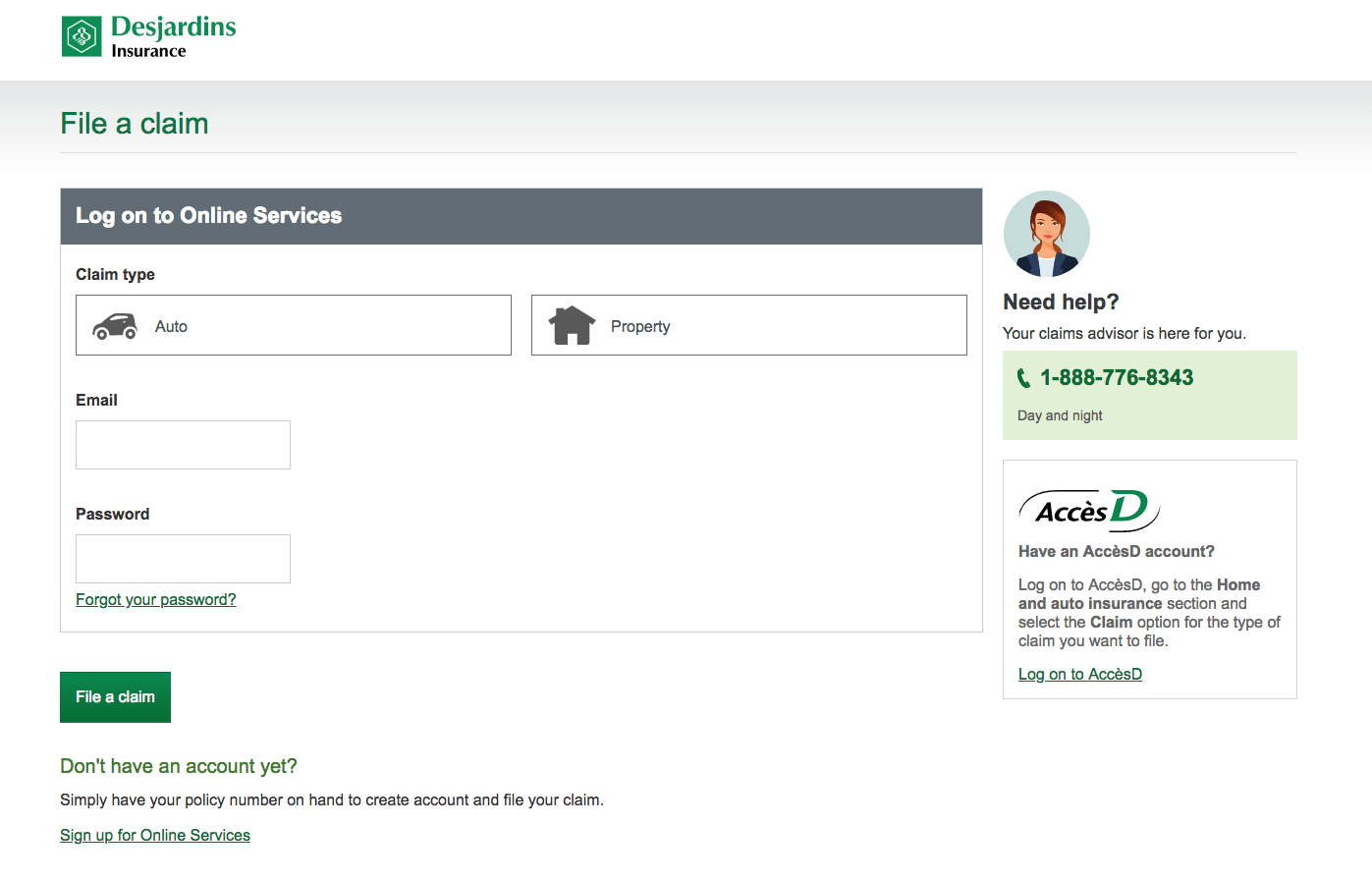This screenshot has width=1372, height=880.
Task: Click the 'Simply have your policy number' sentence
Action: click(x=332, y=800)
